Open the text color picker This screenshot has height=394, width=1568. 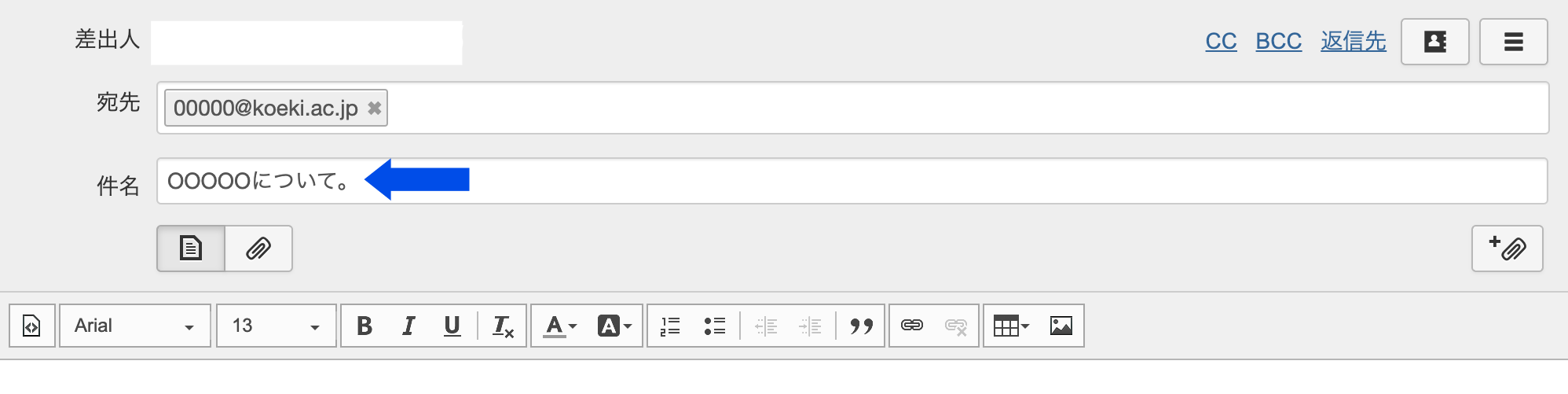point(561,326)
